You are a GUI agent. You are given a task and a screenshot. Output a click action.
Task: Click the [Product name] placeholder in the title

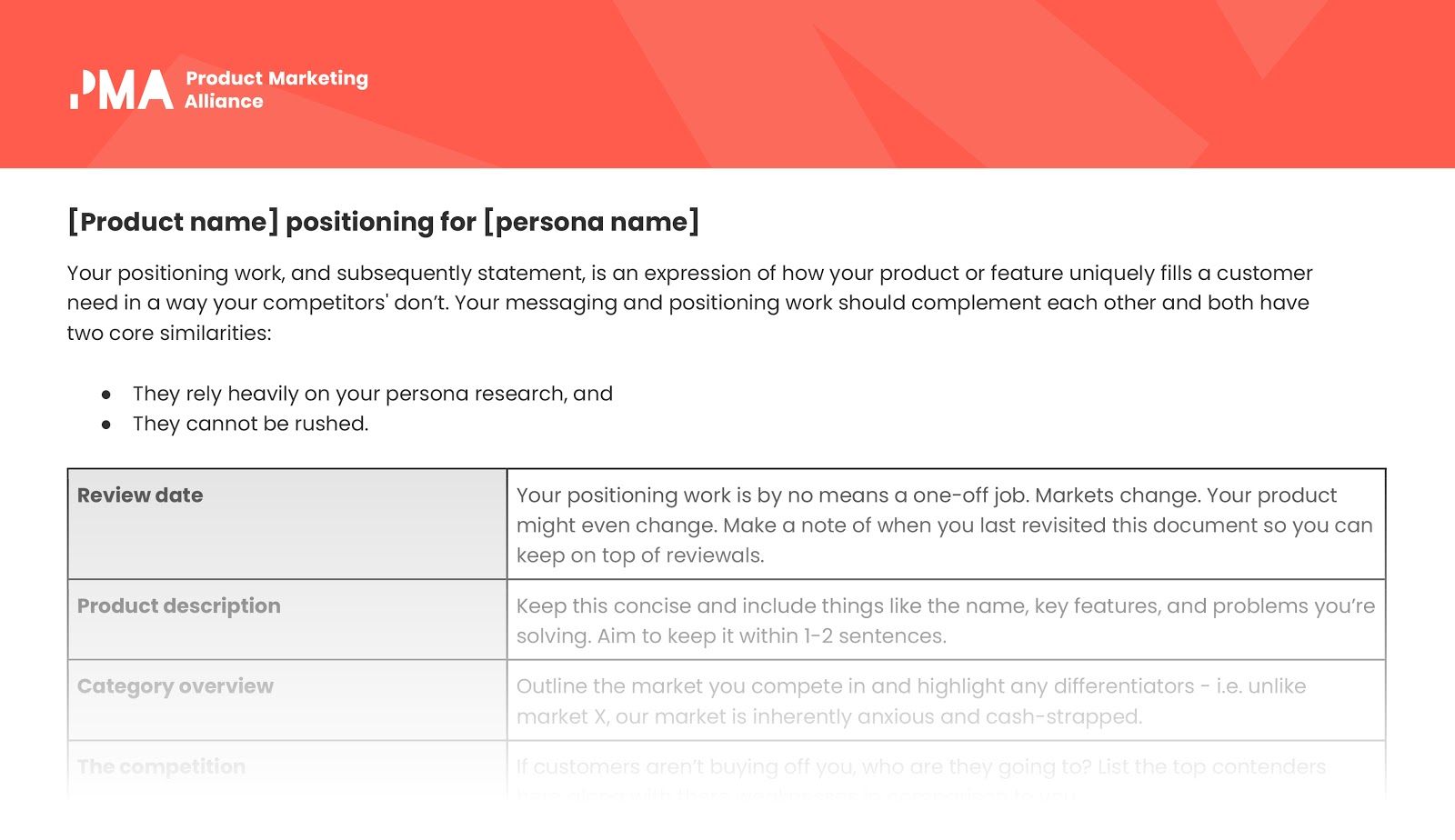(173, 221)
